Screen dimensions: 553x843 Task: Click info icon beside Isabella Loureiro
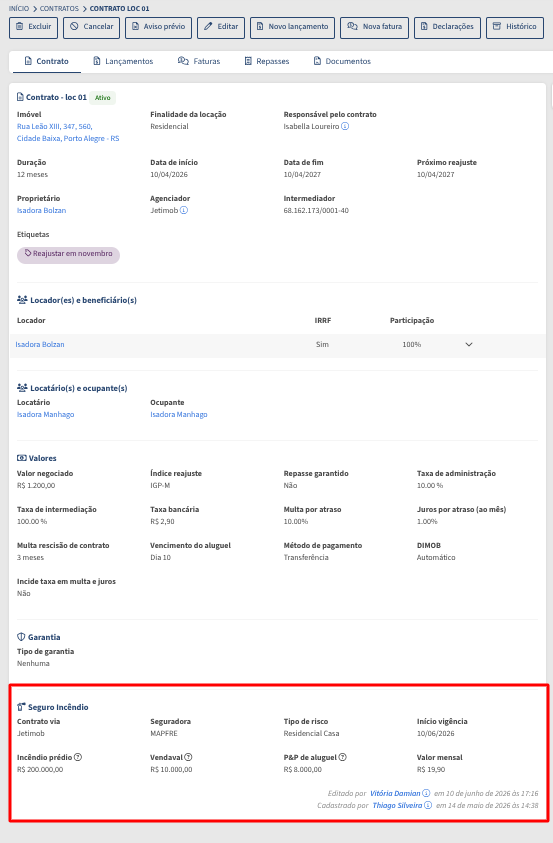(345, 126)
